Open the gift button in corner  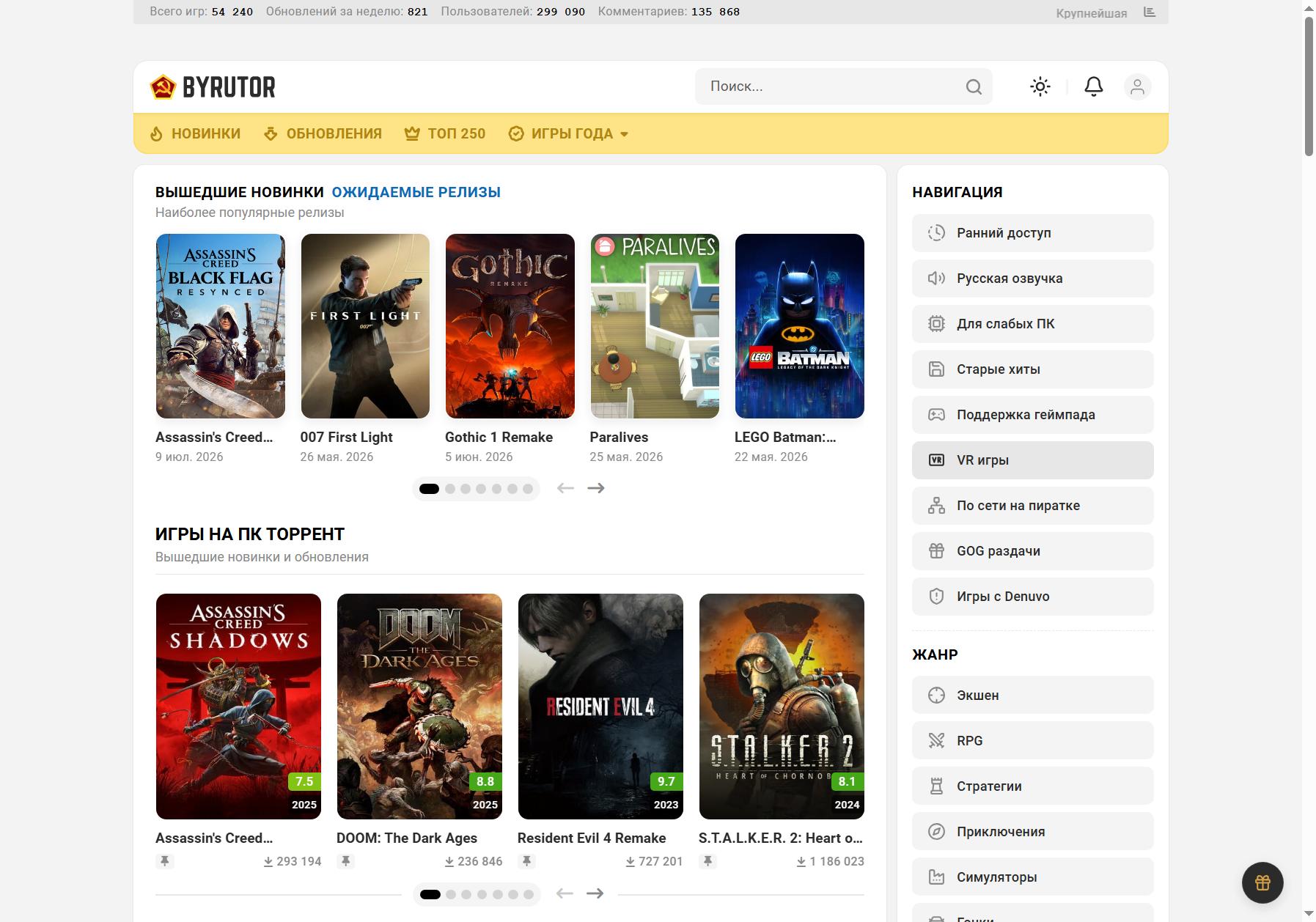(1262, 882)
